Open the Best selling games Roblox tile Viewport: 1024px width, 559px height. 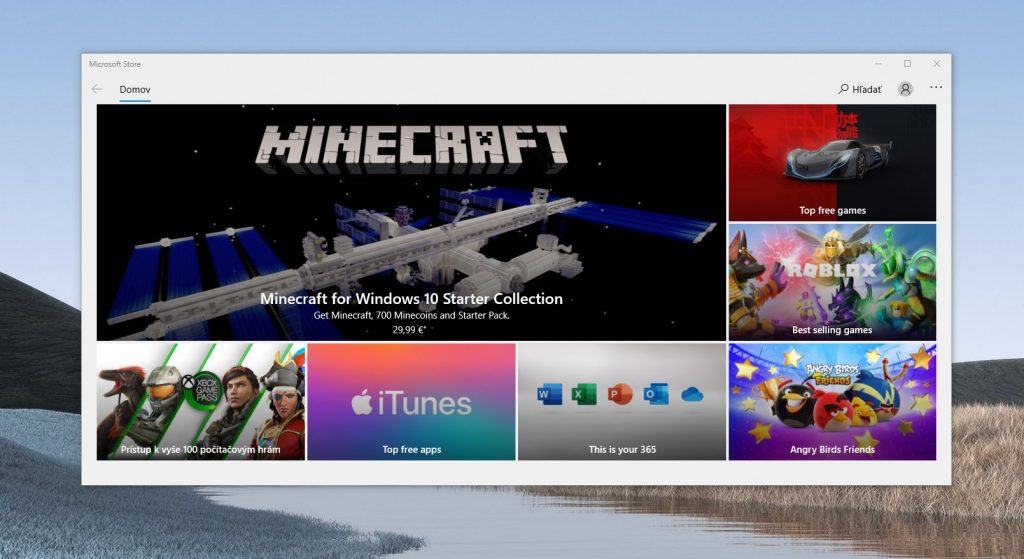tap(832, 281)
